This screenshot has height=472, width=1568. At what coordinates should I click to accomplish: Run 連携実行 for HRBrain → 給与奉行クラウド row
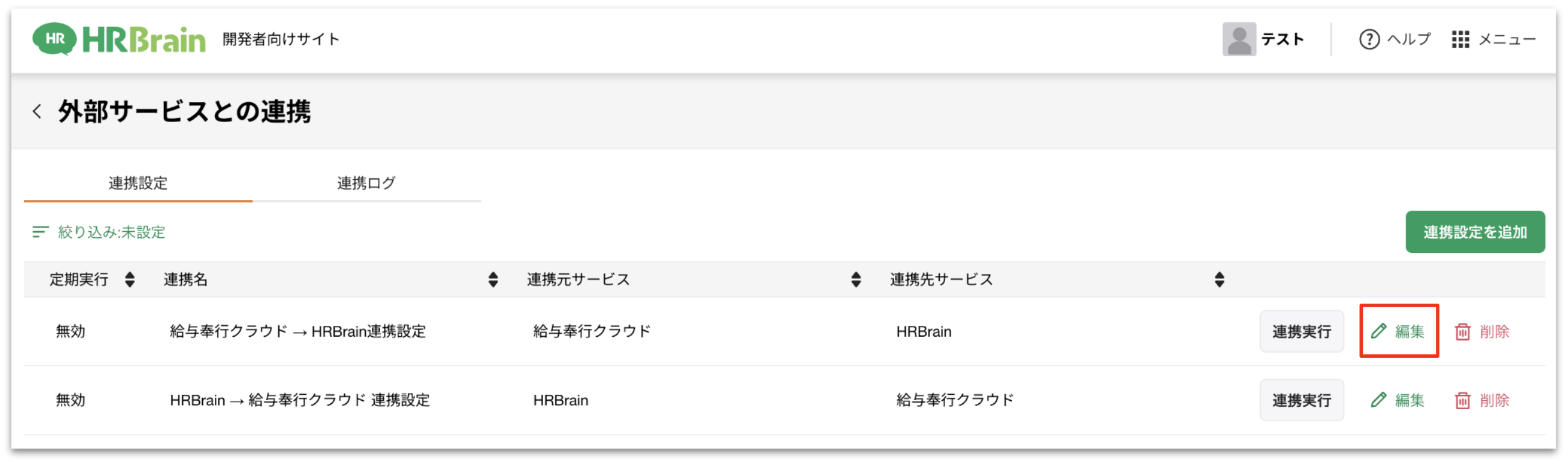(1301, 400)
